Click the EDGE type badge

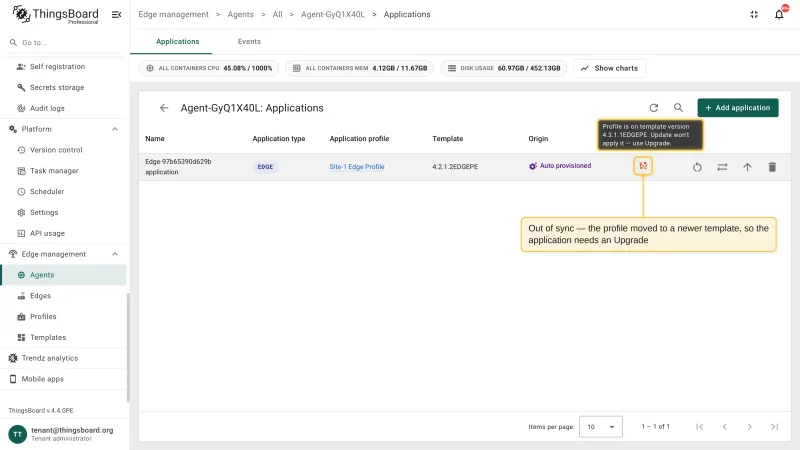pyautogui.click(x=265, y=167)
